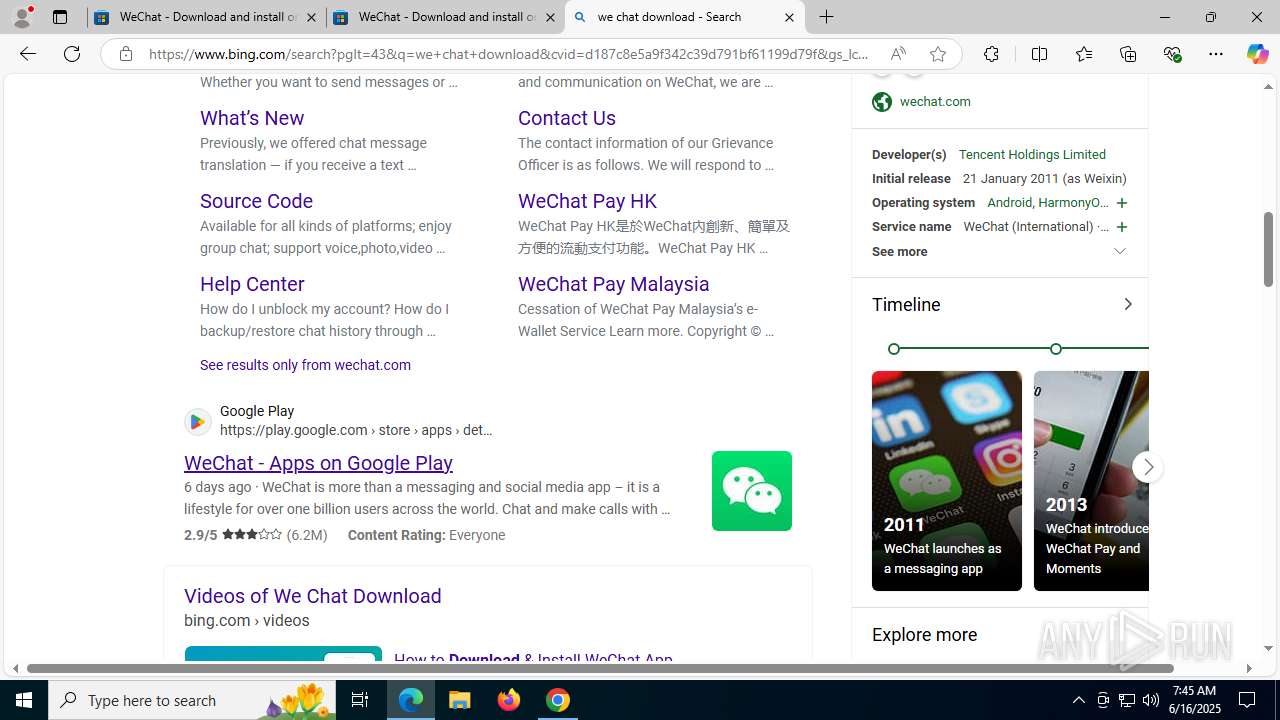Screen dimensions: 1280x720
Task: Open Settings and more menu
Action: pyautogui.click(x=1215, y=54)
